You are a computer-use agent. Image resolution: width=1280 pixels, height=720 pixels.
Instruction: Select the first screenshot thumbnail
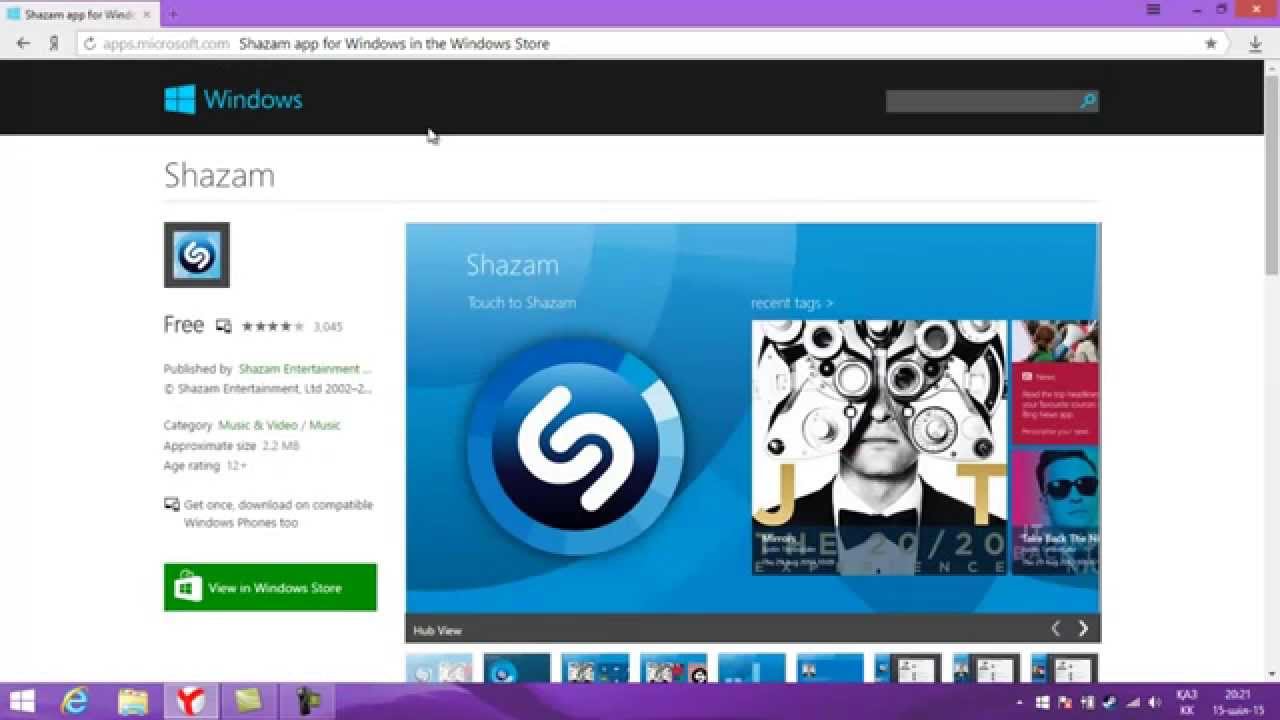pyautogui.click(x=440, y=668)
